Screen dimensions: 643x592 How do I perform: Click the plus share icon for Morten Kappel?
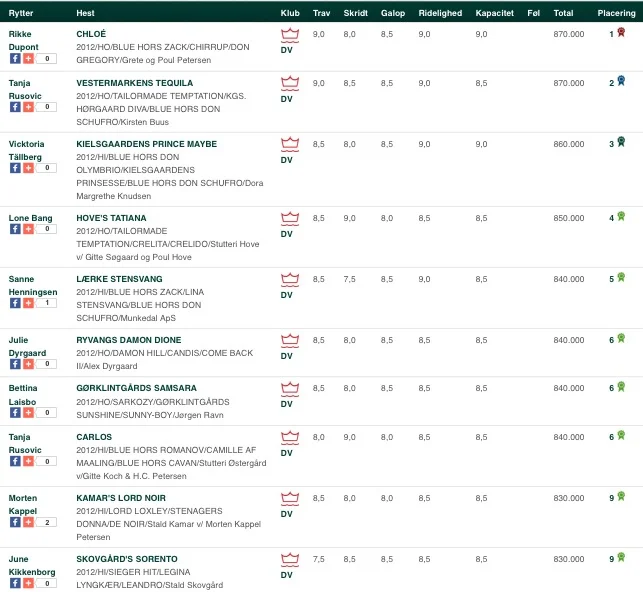(28, 522)
